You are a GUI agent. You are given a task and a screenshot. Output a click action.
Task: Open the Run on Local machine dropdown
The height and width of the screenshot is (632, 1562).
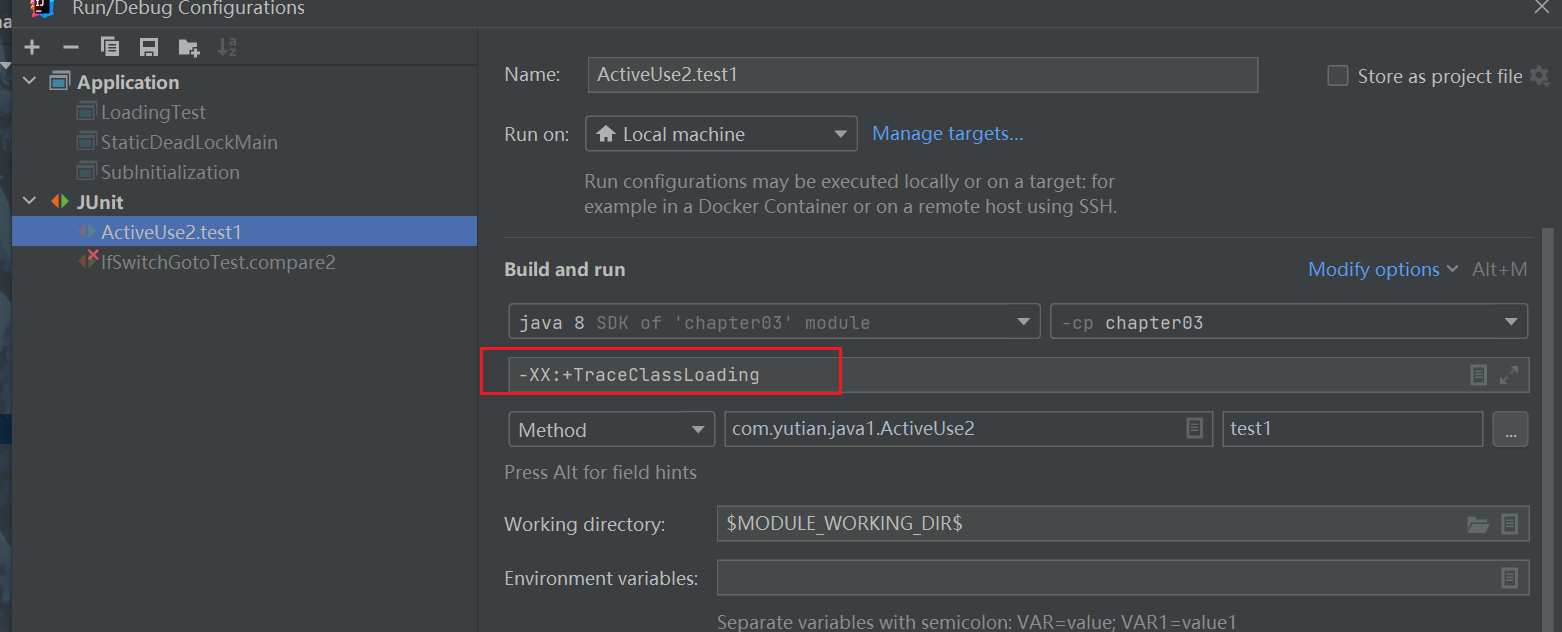tap(720, 134)
